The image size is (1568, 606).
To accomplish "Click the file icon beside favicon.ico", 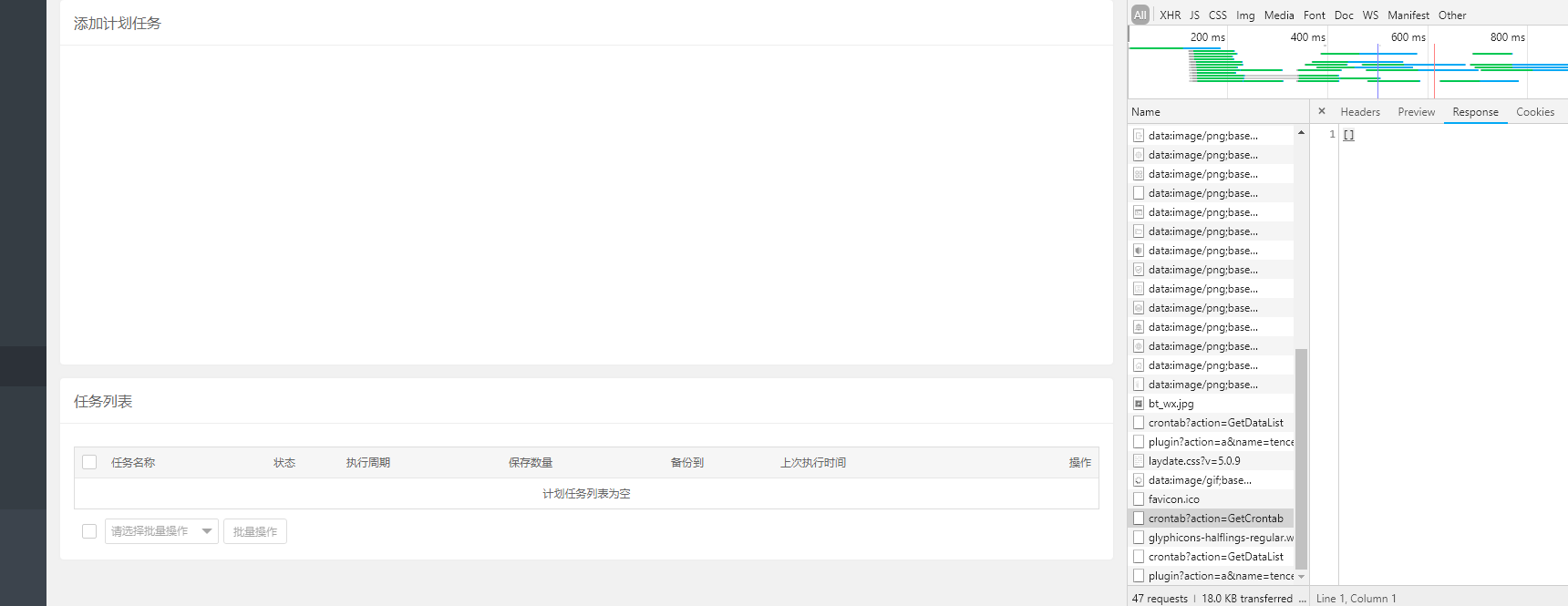I will 1139,499.
